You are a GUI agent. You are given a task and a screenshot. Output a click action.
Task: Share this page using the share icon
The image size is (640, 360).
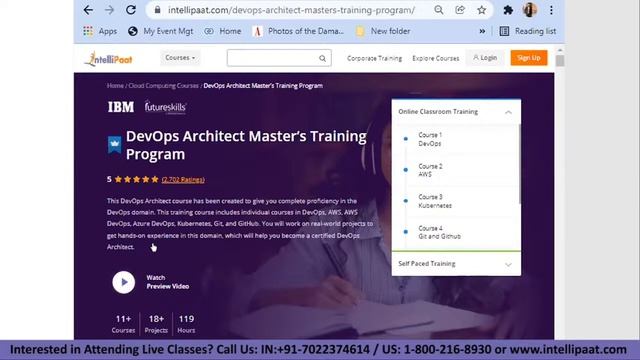460,10
